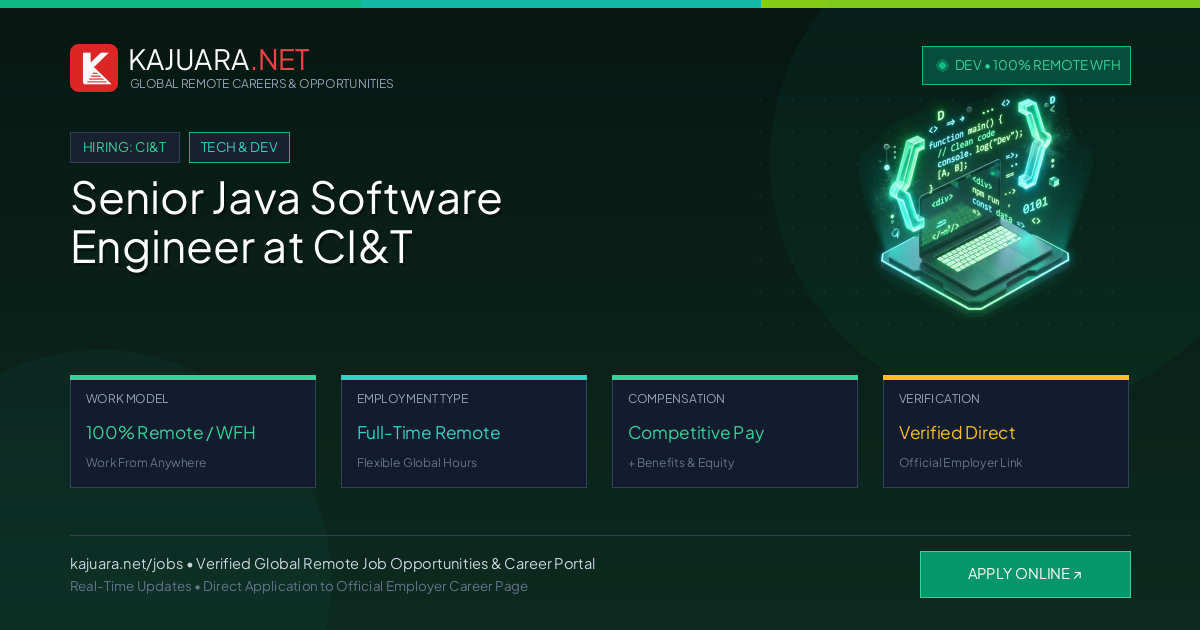Viewport: 1200px width, 630px height.
Task: Select the HIRING: CI&T tag
Action: pos(125,147)
